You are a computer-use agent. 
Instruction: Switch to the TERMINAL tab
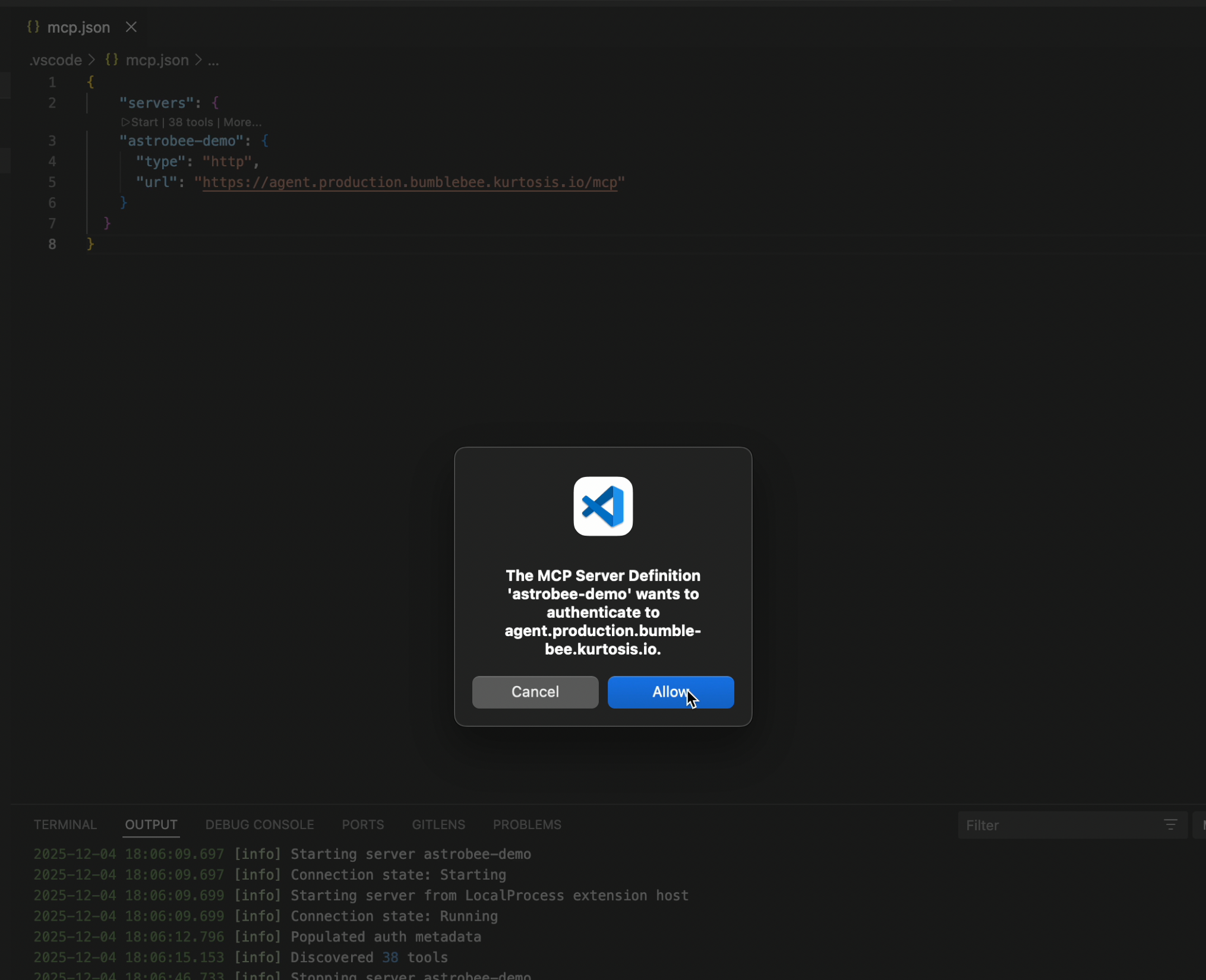[x=65, y=824]
